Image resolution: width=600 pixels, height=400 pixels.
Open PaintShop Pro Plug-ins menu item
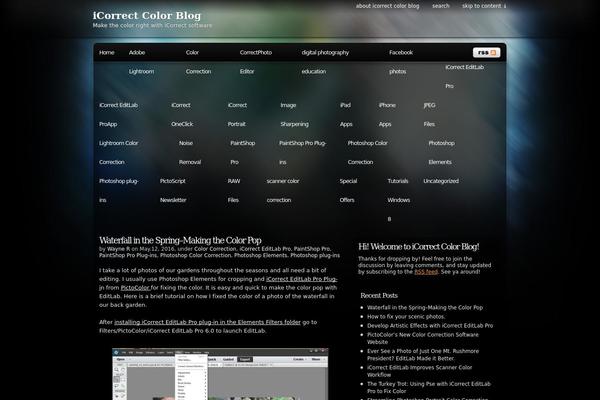click(303, 152)
